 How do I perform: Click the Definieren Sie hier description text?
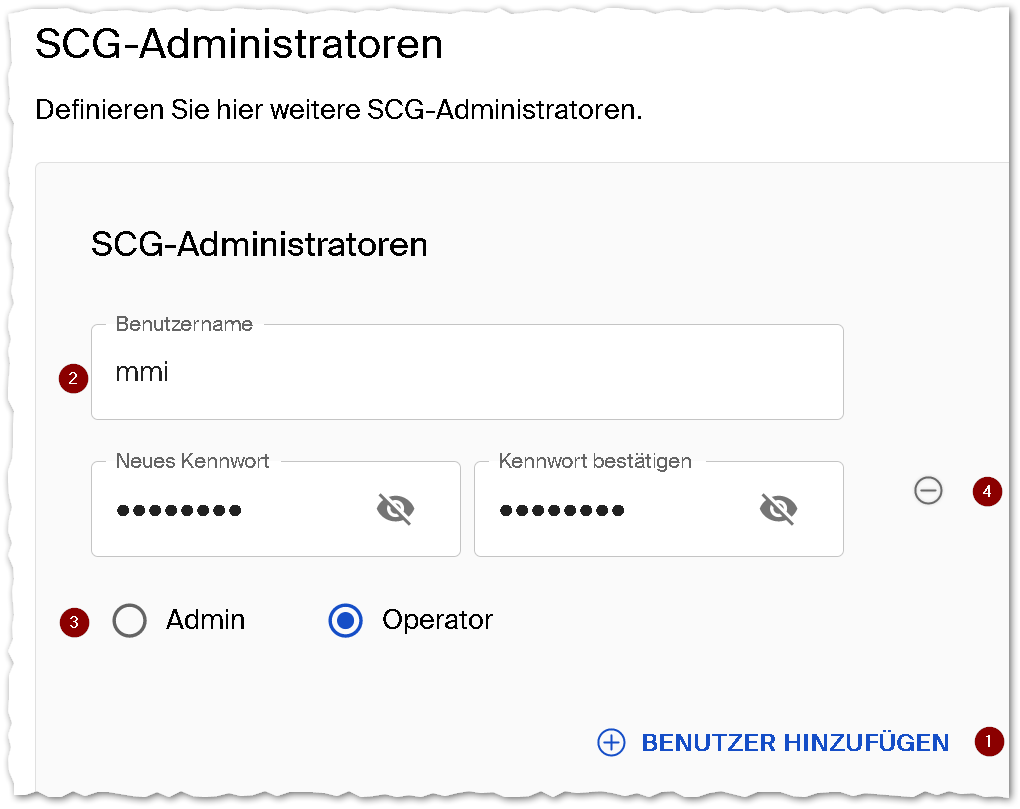tap(338, 109)
